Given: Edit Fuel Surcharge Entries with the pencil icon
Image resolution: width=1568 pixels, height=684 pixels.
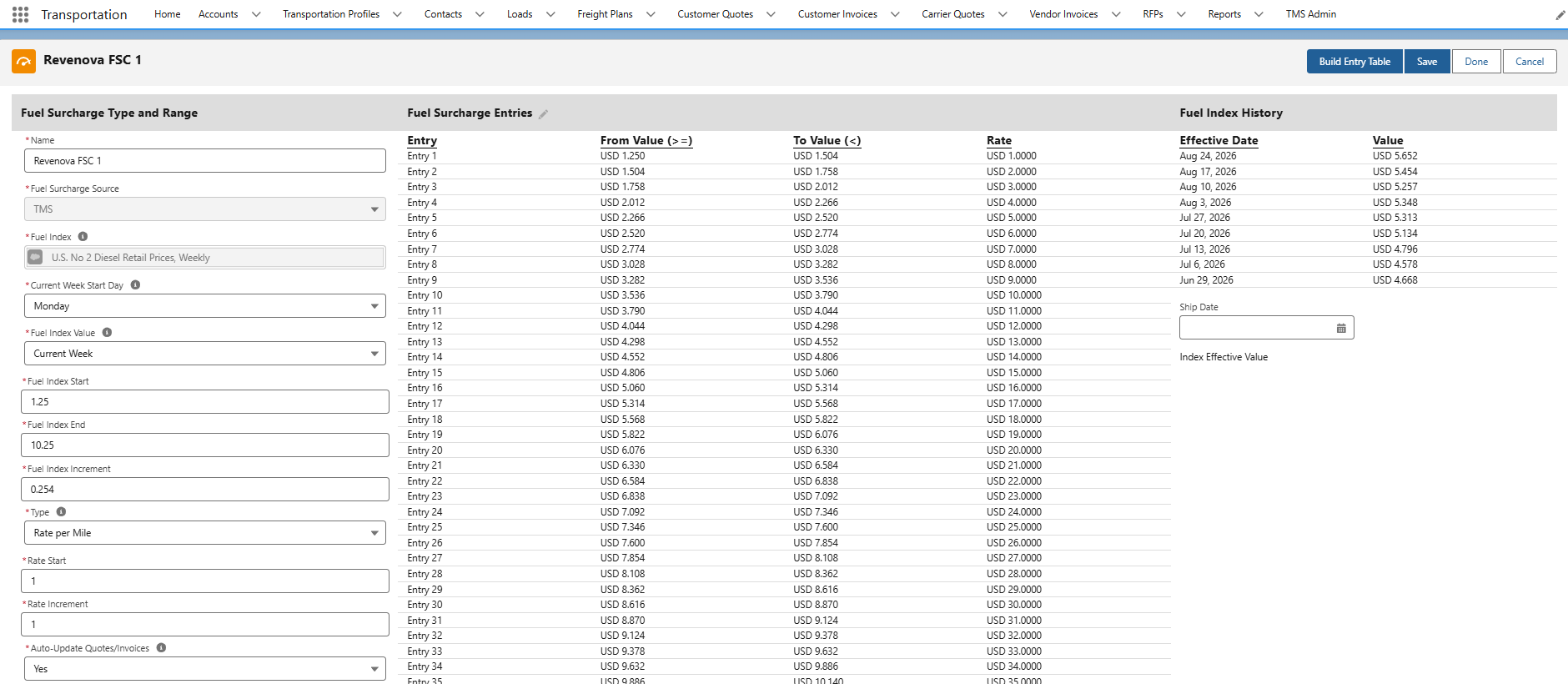Looking at the screenshot, I should [x=543, y=114].
